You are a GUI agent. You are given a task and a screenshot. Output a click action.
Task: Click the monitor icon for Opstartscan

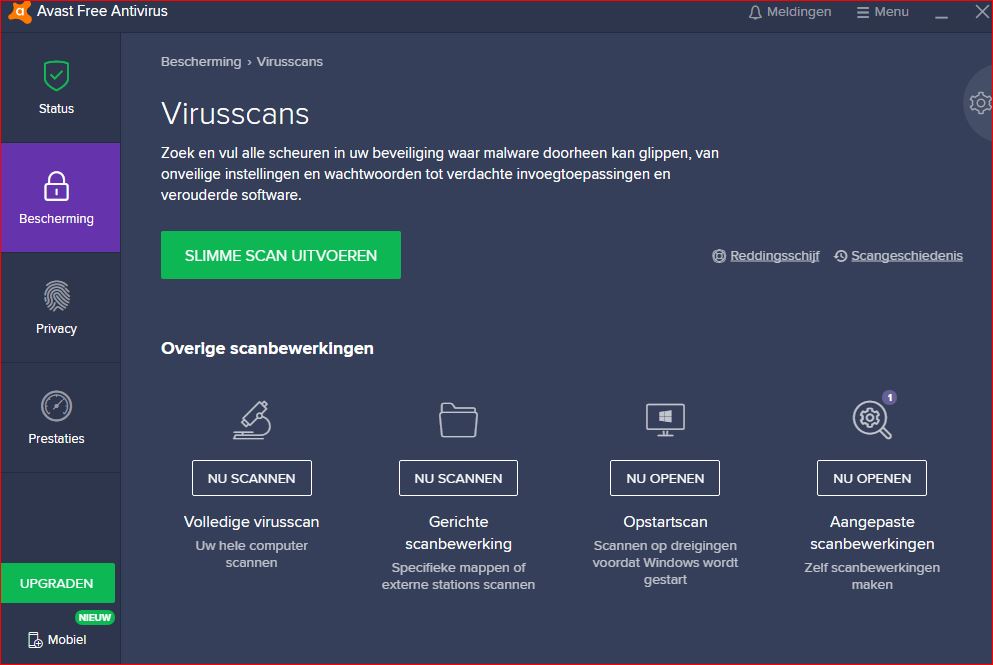click(665, 420)
